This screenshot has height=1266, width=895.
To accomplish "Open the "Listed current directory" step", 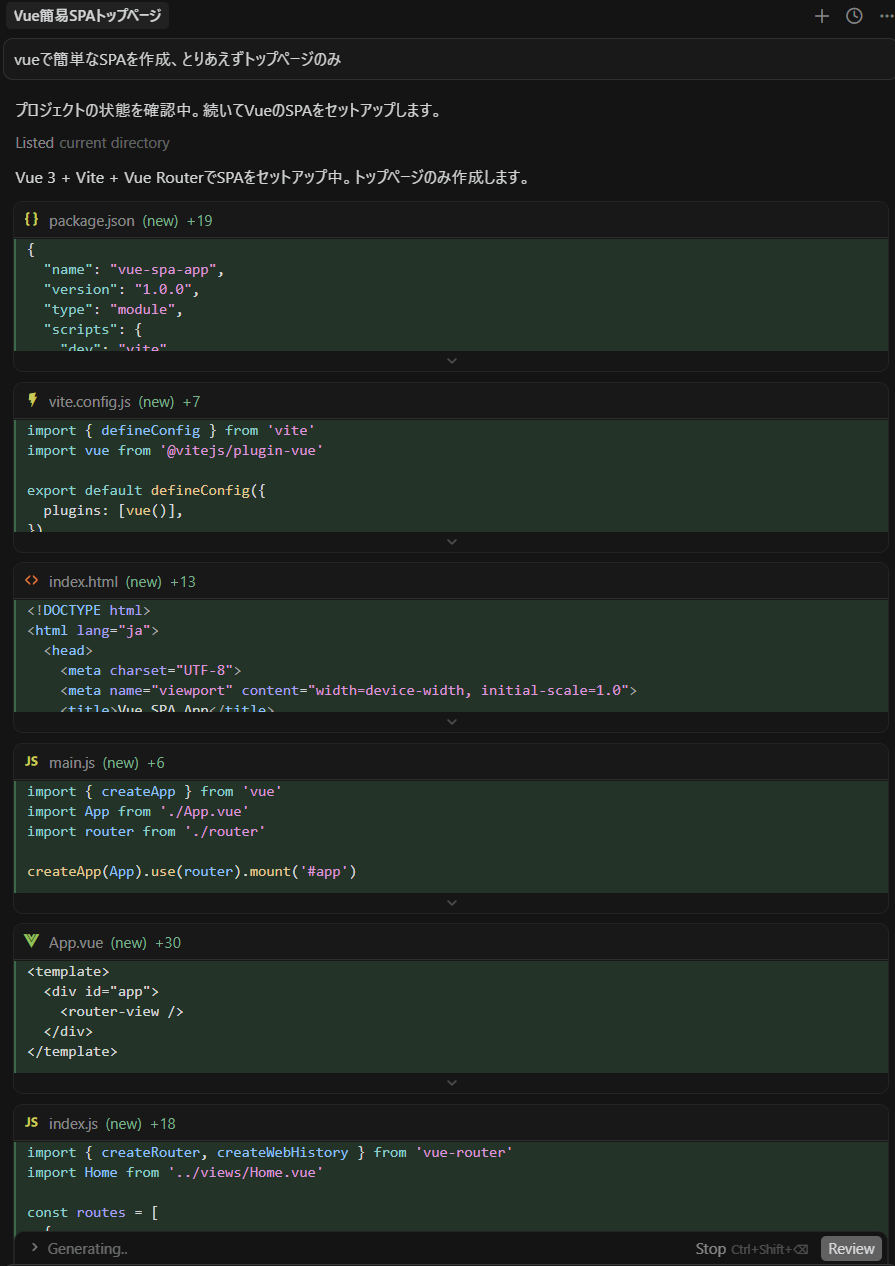I will [92, 143].
